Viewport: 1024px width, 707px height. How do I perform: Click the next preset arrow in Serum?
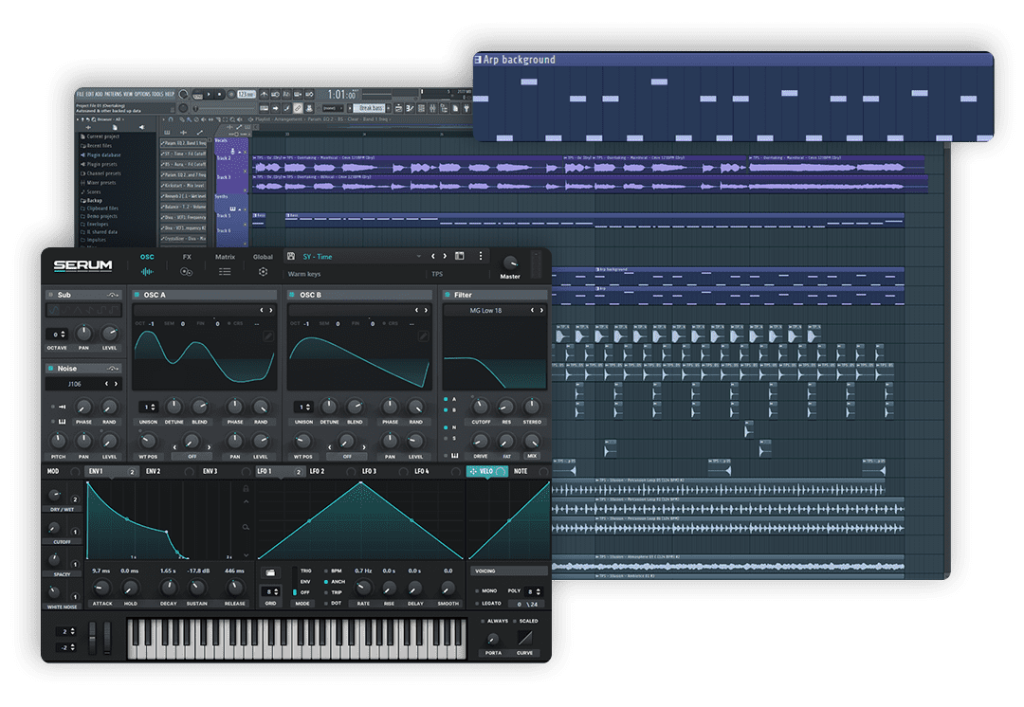coord(446,256)
